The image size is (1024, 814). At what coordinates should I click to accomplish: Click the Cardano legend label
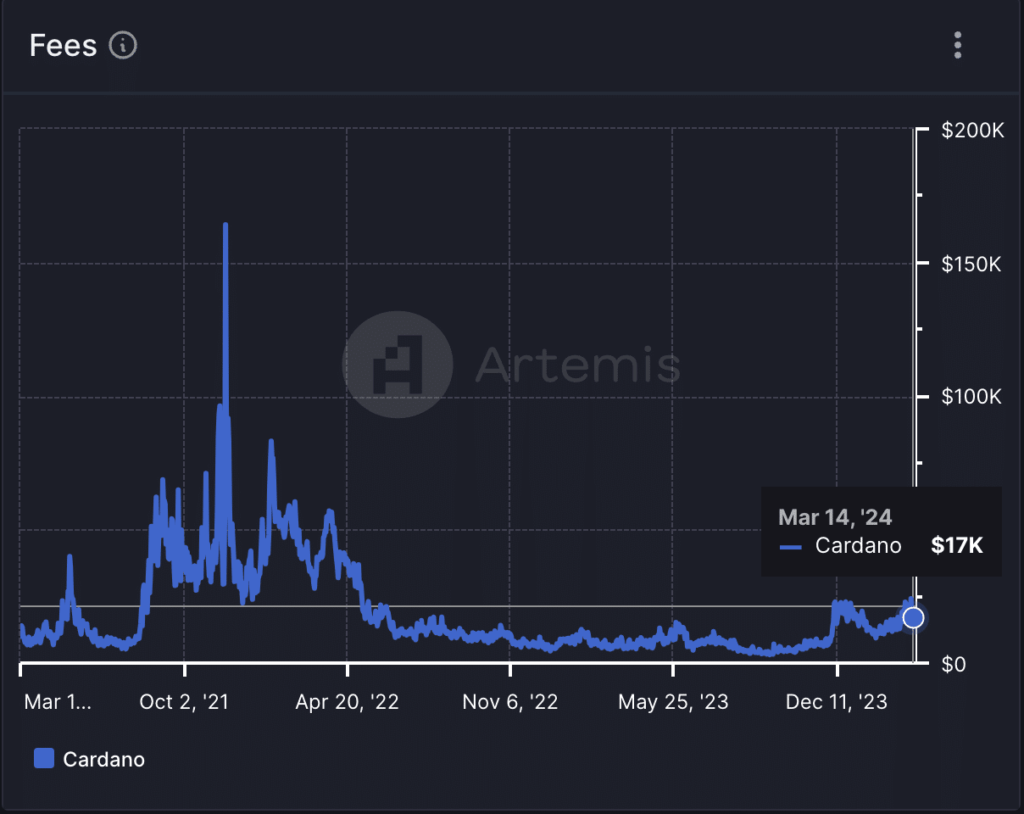(103, 759)
